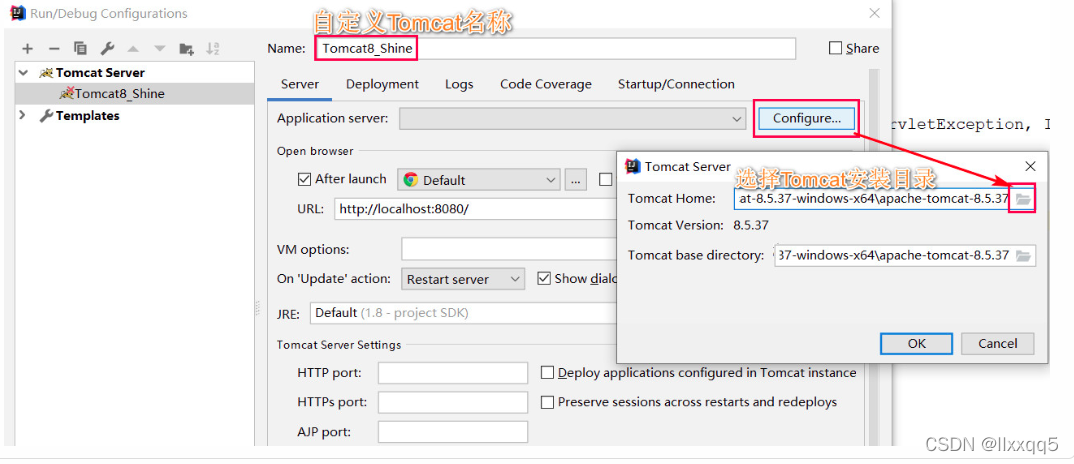Open browser Default dropdown
1074x464 pixels.
(x=479, y=180)
